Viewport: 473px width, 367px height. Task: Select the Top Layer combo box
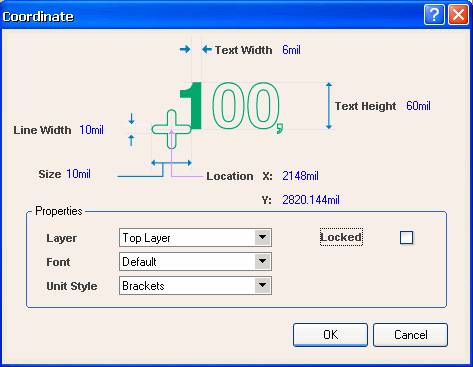click(195, 238)
